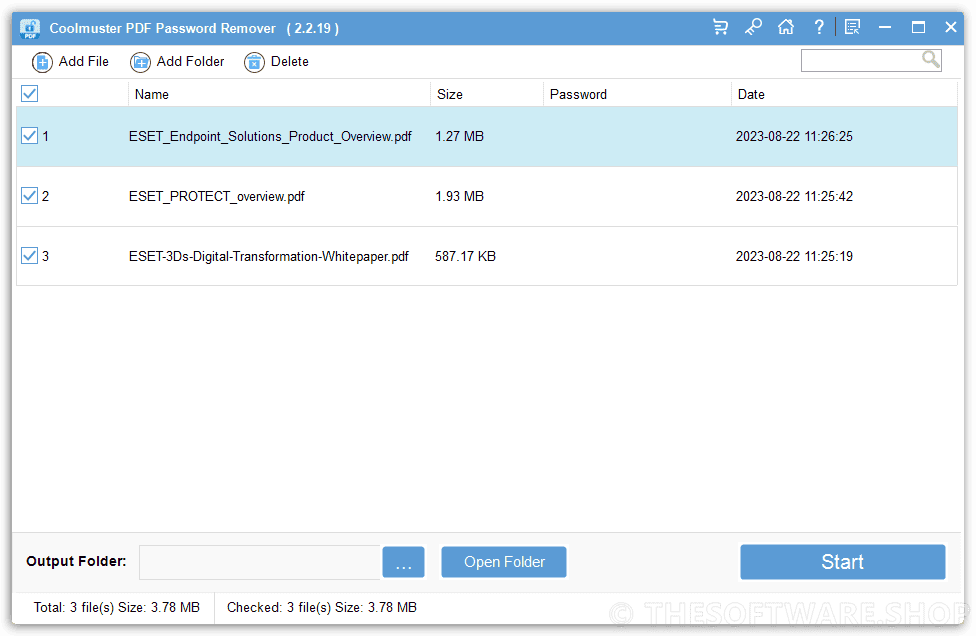Image resolution: width=976 pixels, height=636 pixels.
Task: Sort by the Size column header
Action: (487, 94)
